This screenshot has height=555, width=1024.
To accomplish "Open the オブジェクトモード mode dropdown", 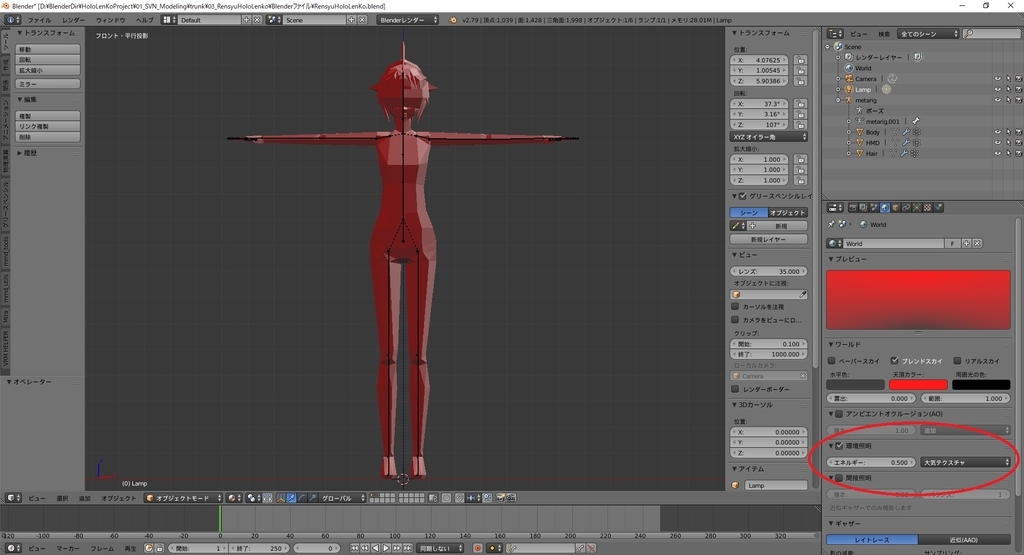I will 182,497.
